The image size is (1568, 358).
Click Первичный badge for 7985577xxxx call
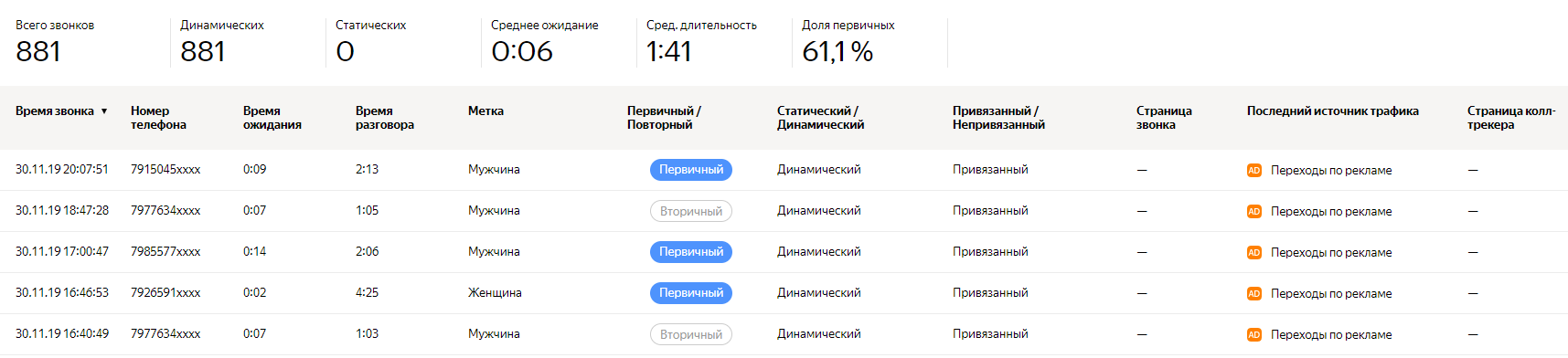[691, 252]
